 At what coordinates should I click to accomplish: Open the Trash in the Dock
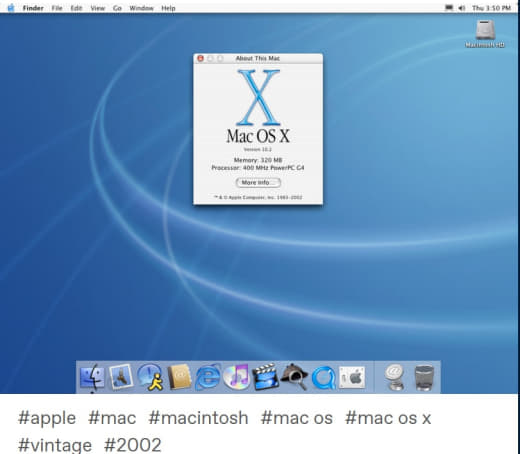click(424, 378)
